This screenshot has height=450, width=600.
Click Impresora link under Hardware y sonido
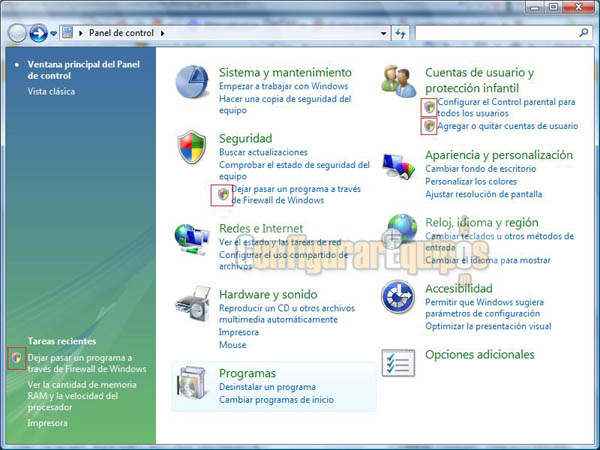[x=239, y=332]
